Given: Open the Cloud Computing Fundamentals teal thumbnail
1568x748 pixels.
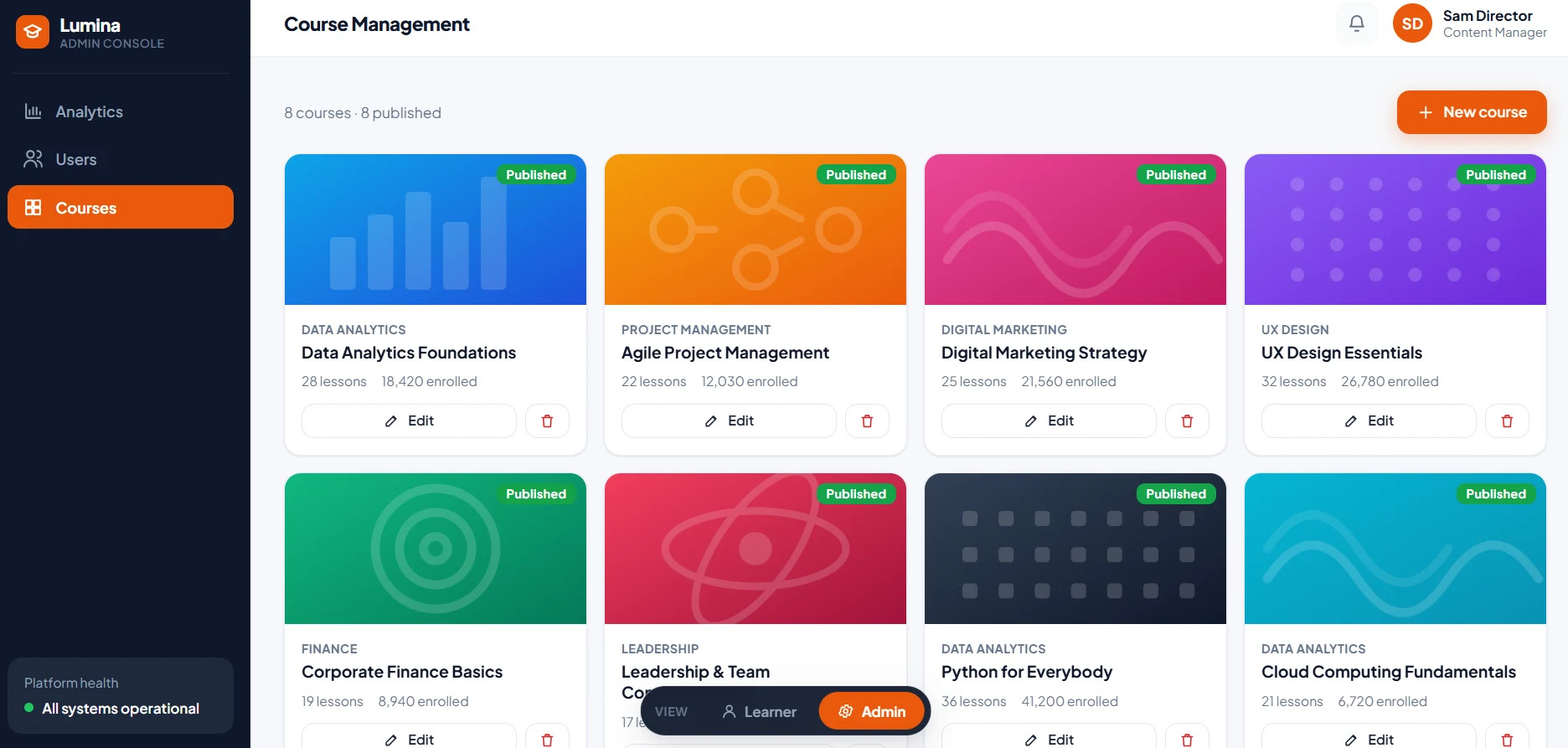Looking at the screenshot, I should click(1395, 549).
